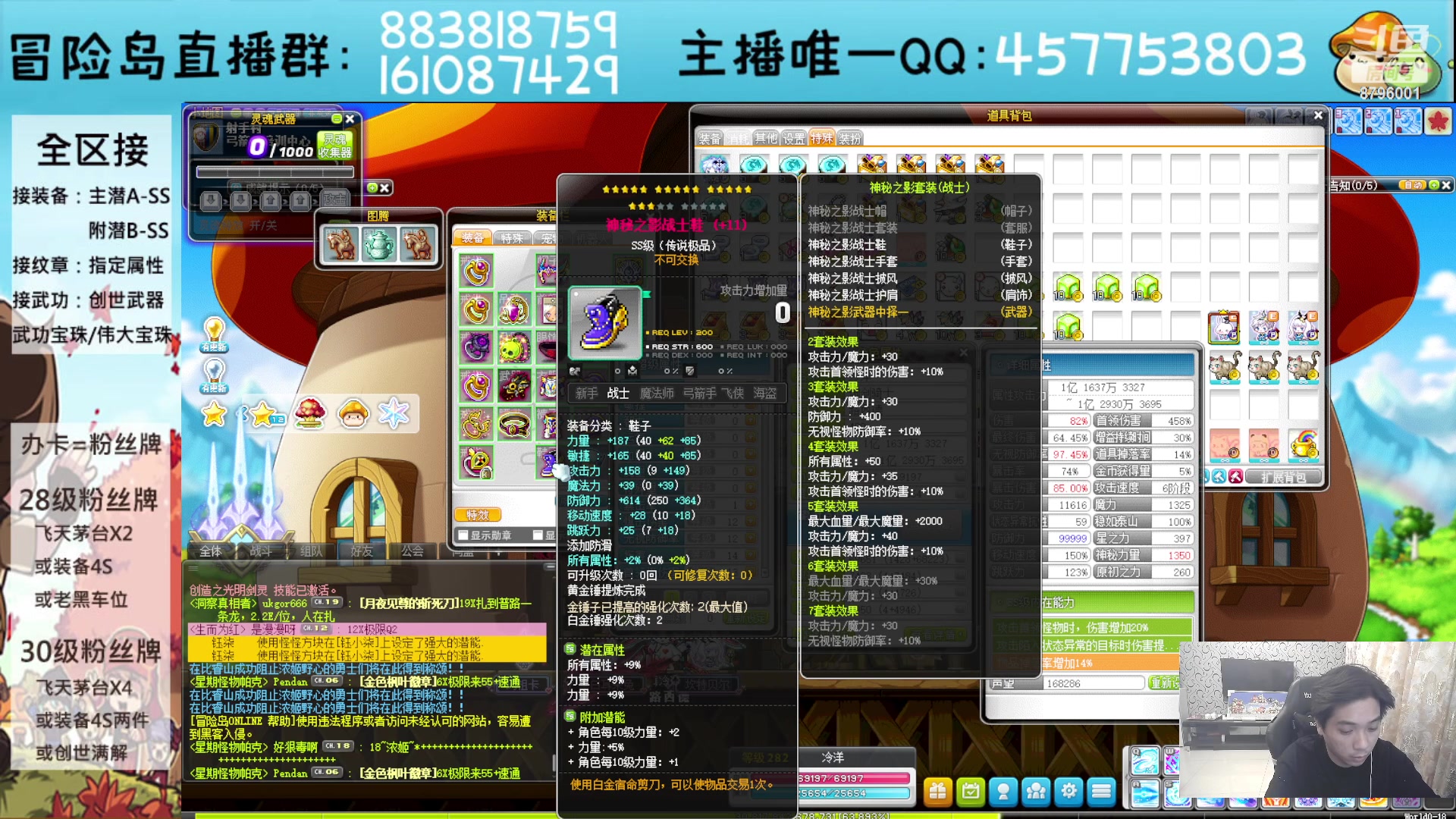This screenshot has width=1456, height=819.
Task: Click the 重新设 green button
Action: 1164,683
